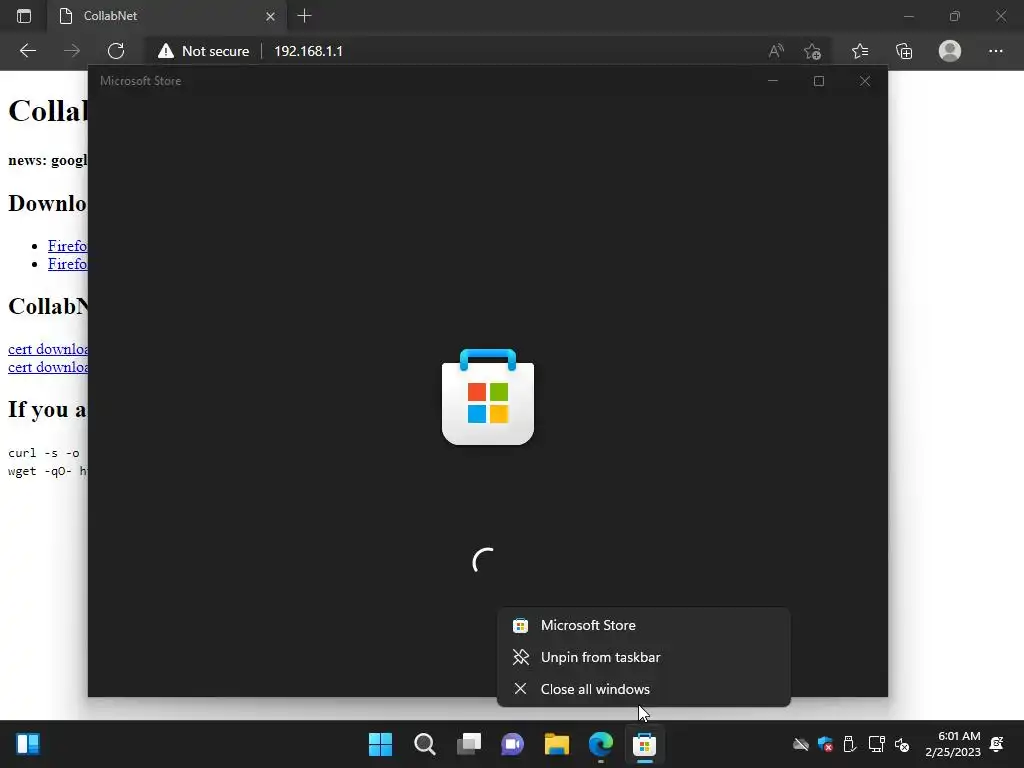Choose Microsoft Store in jump list

[x=643, y=625]
